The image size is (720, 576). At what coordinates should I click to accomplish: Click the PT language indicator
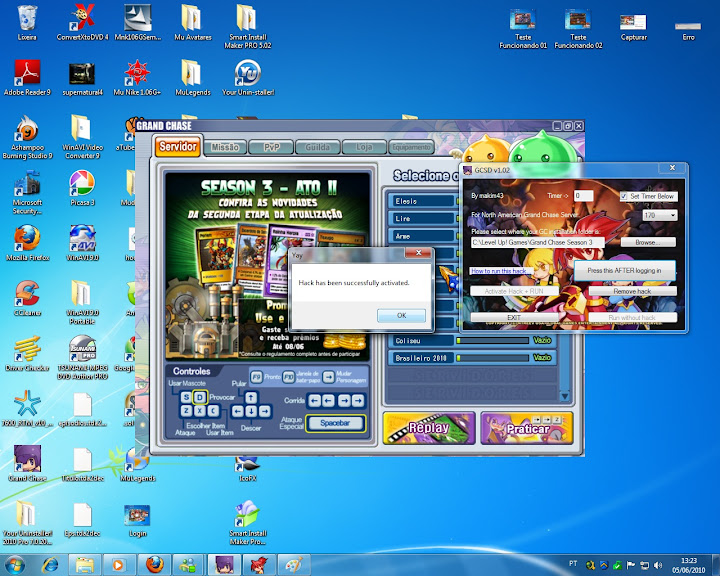tap(573, 563)
